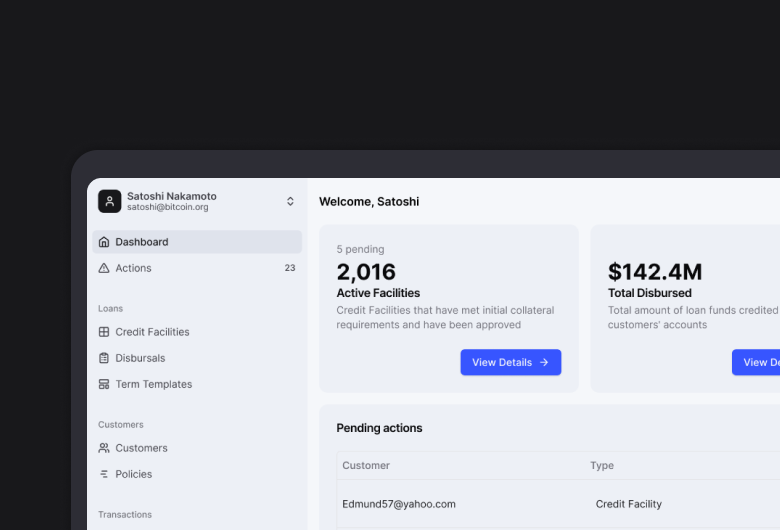Select Disbursals in the sidebar
Screen dimensions: 780x530
140,358
